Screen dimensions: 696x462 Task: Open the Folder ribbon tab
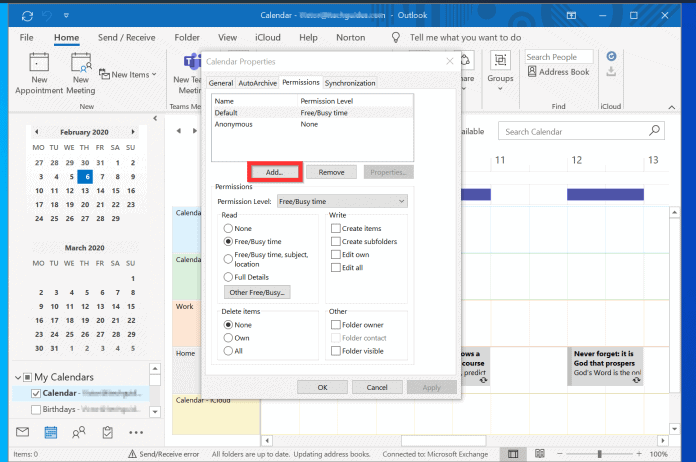point(187,38)
